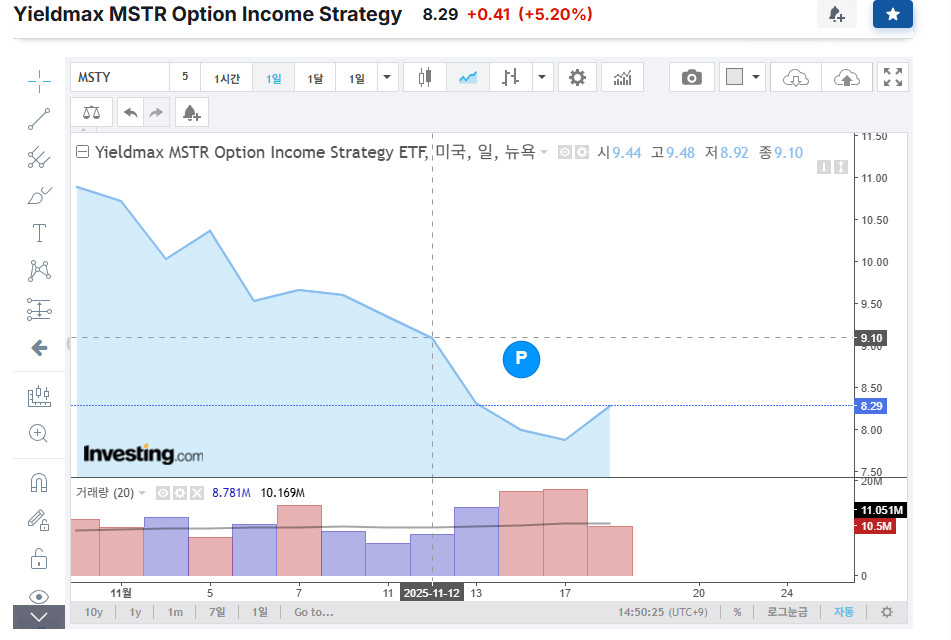Viewport: 951px width, 640px height.
Task: Open bottom-right chart settings gear
Action: (x=887, y=612)
